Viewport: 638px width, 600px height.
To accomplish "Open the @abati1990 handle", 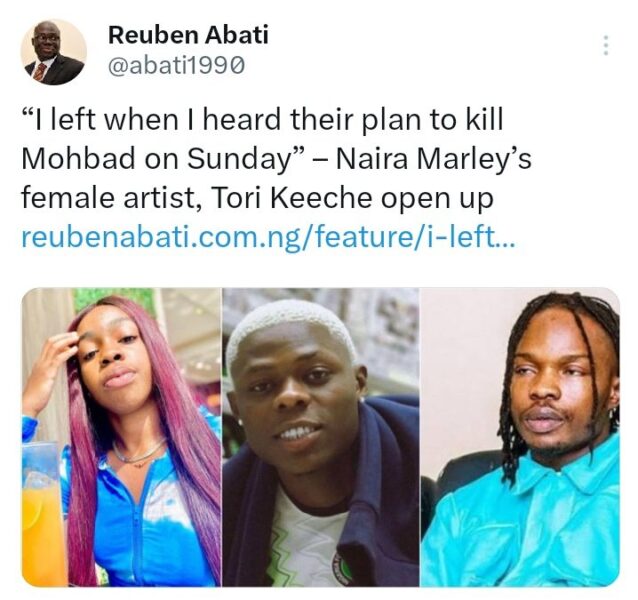I will click(x=177, y=65).
